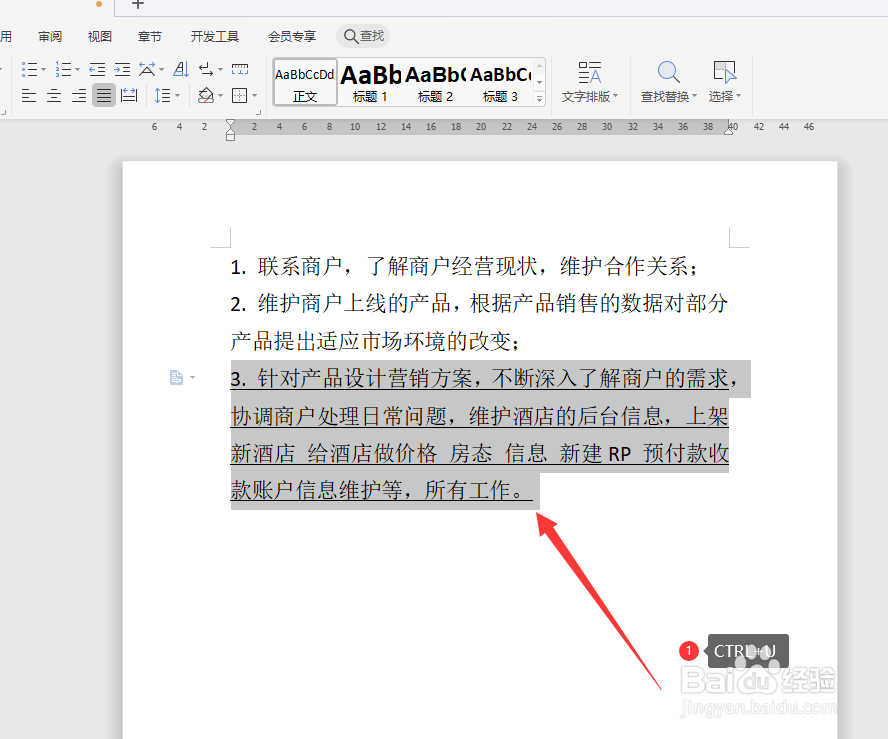The image size is (888, 739).
Task: Click the increase indent icon
Action: (122, 69)
